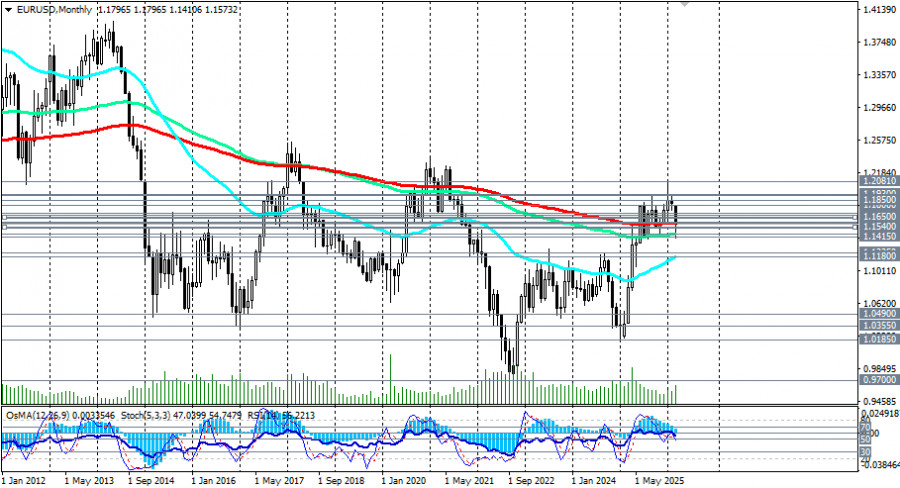The width and height of the screenshot is (900, 488).
Task: Click the 1 Jan 2020 date label
Action: [404, 481]
